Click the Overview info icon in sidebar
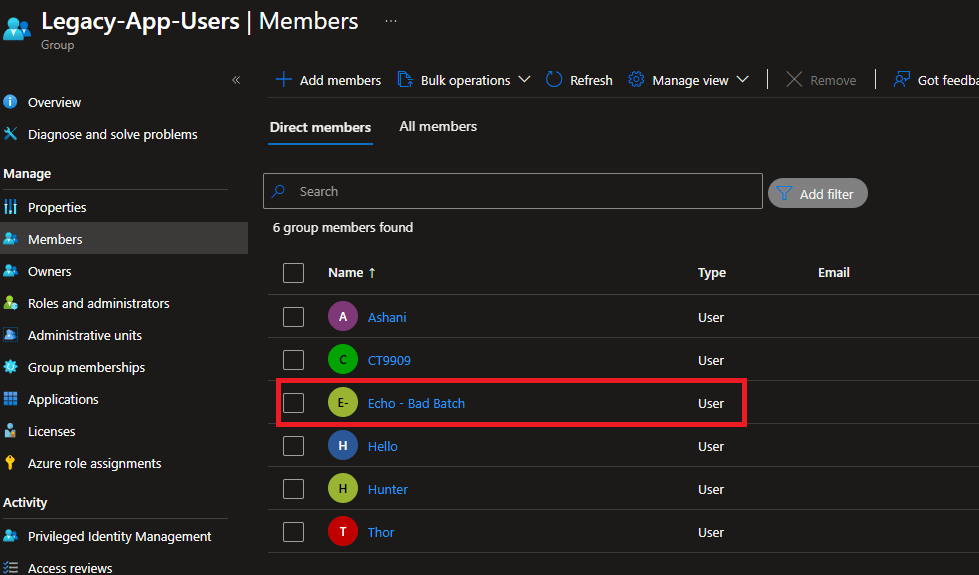Screen dimensions: 979x575 [x=11, y=102]
